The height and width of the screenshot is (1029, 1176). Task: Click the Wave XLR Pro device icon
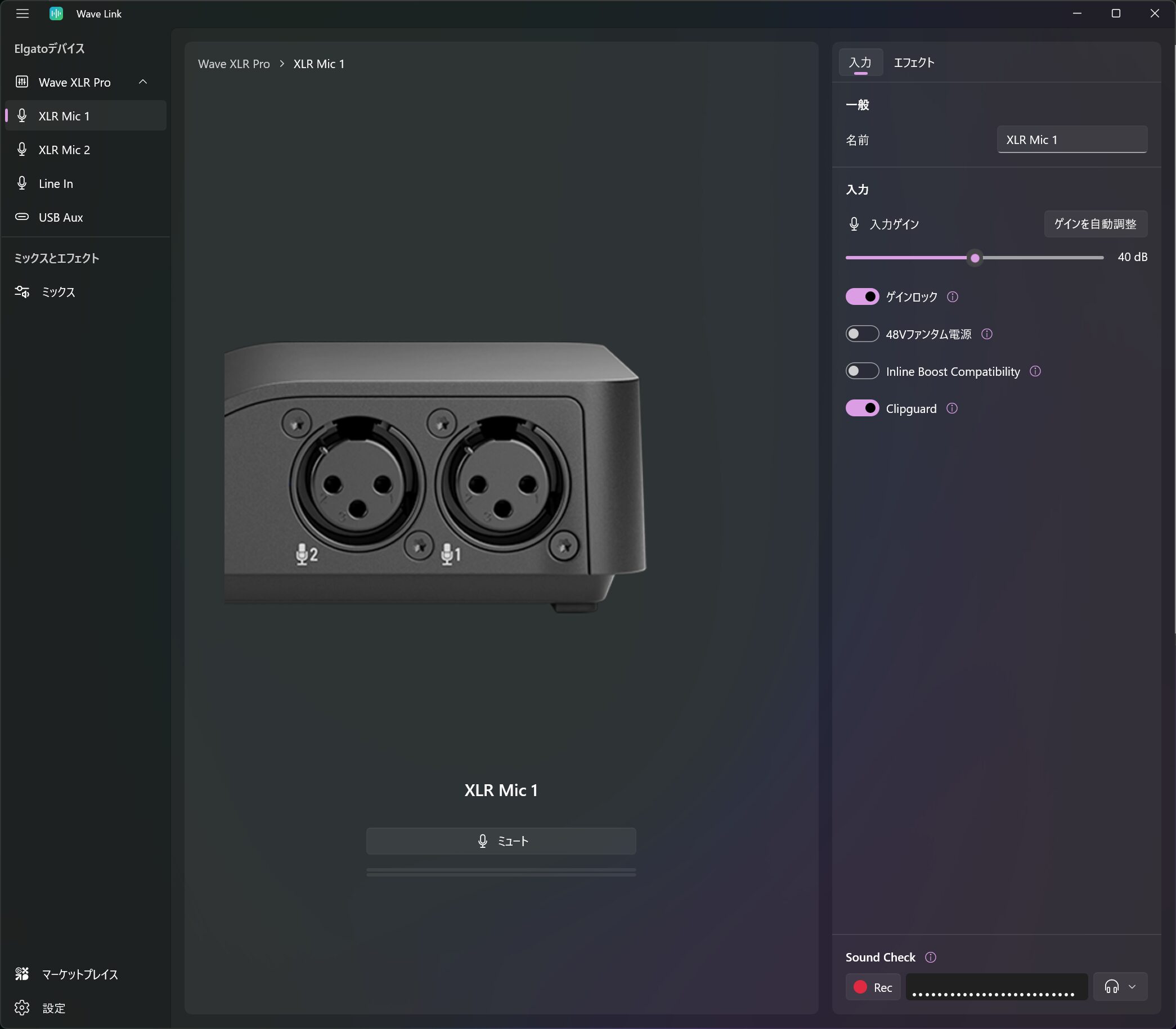click(22, 82)
